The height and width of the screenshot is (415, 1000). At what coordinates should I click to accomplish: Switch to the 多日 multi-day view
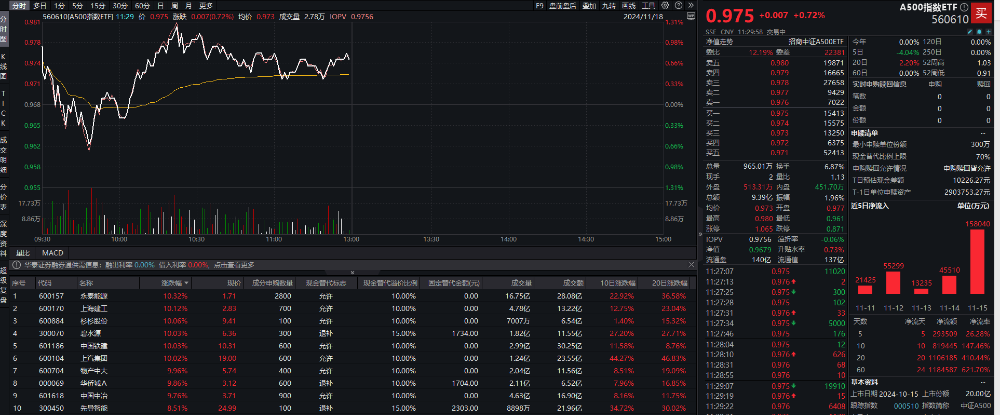pyautogui.click(x=40, y=5)
